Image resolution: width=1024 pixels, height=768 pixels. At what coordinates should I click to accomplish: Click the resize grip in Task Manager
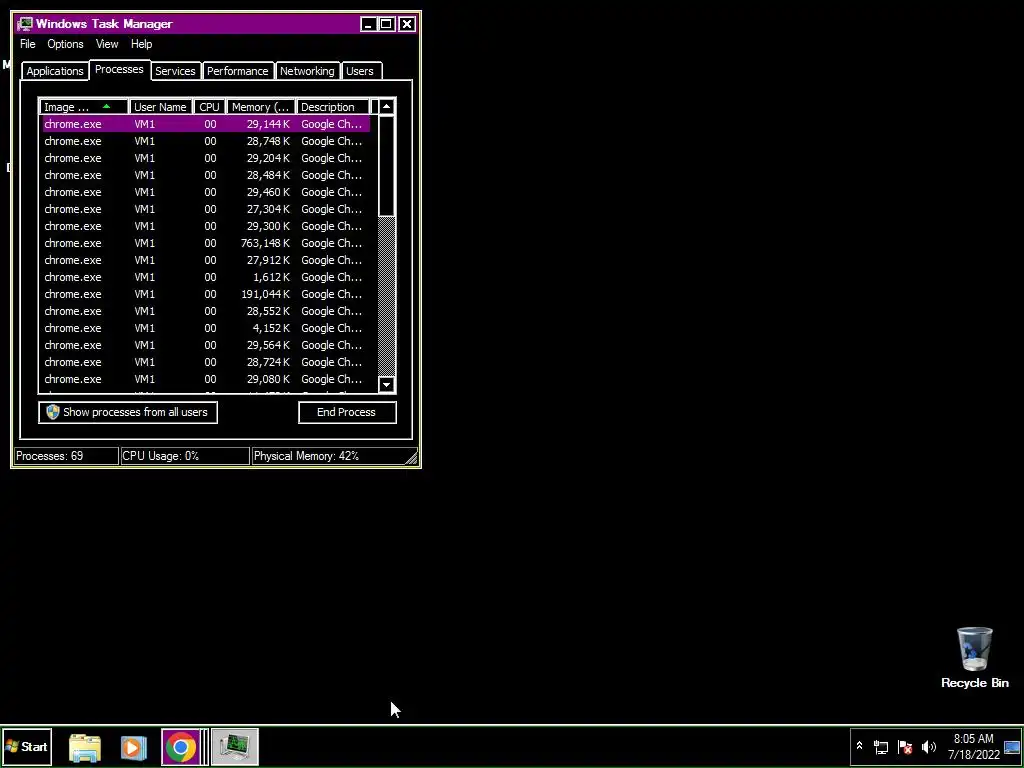(411, 458)
